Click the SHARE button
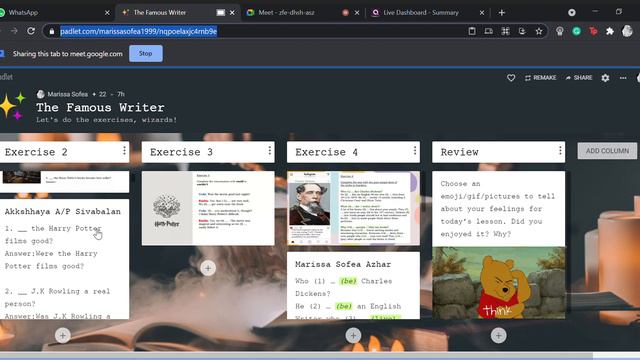The width and height of the screenshot is (640, 360). pos(579,78)
